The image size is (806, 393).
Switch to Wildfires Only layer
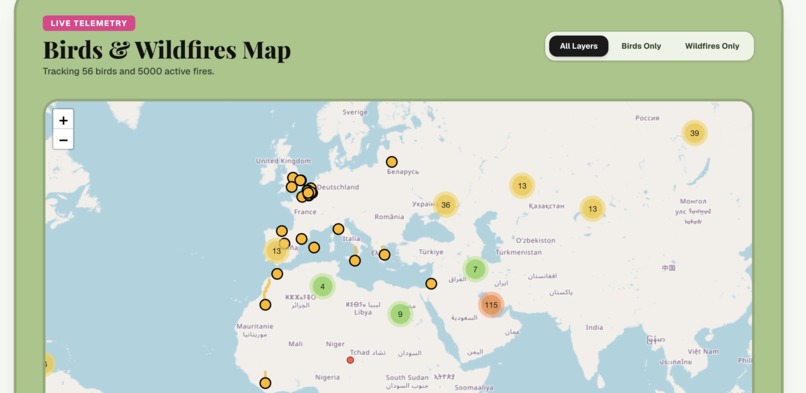pyautogui.click(x=712, y=46)
